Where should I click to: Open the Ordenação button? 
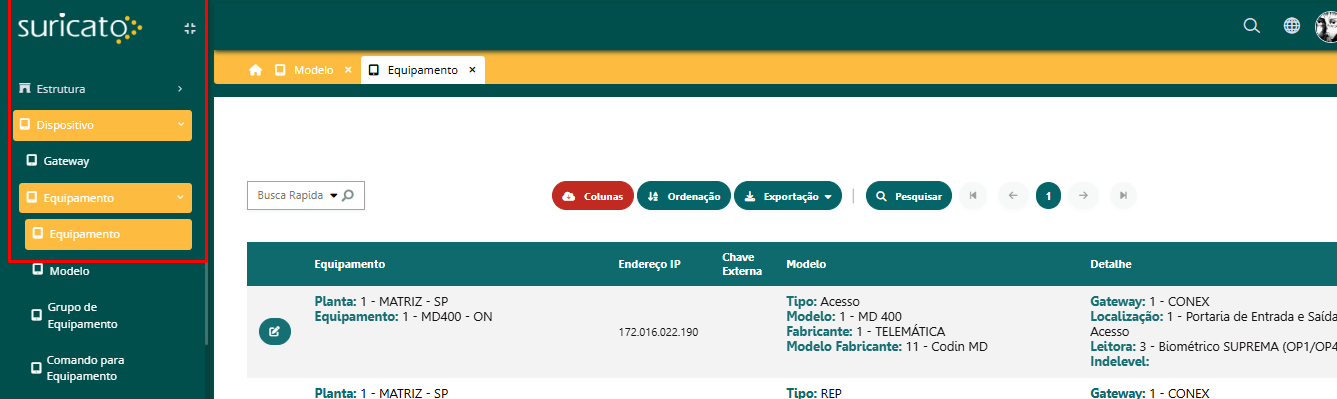684,196
